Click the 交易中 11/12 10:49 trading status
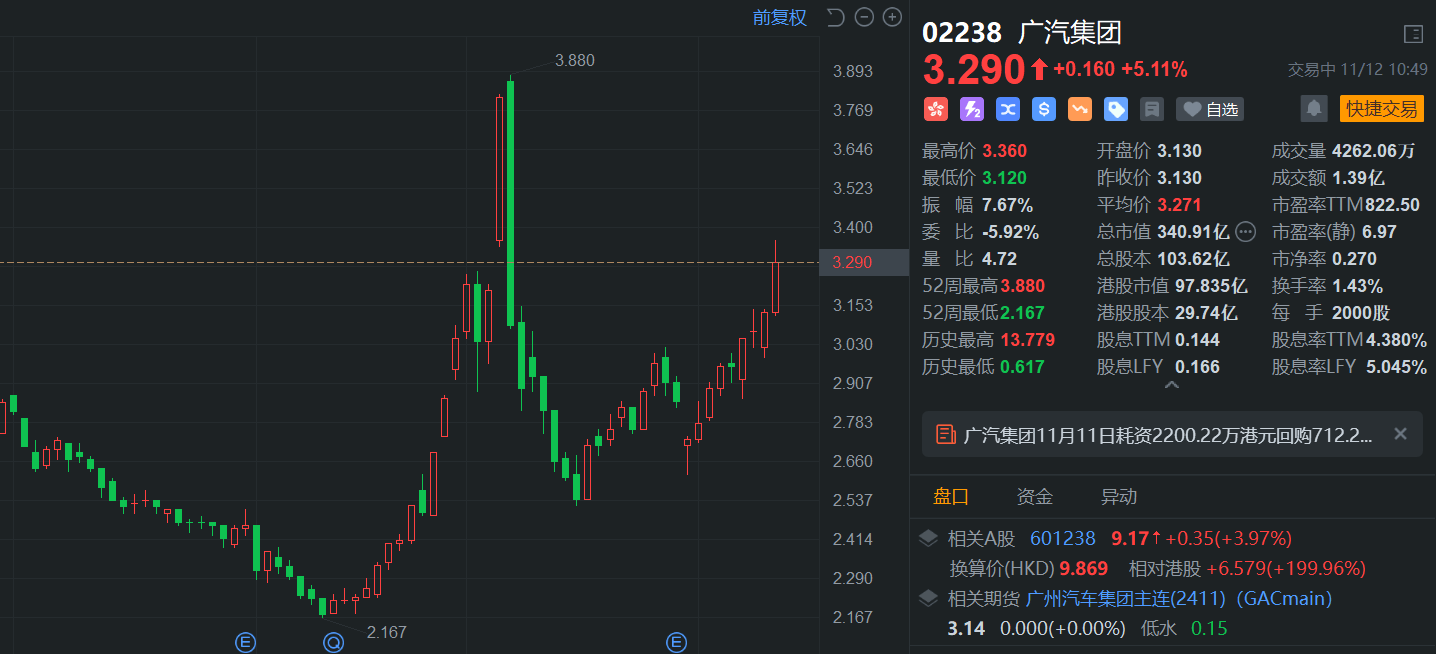This screenshot has width=1436, height=654. 1357,70
